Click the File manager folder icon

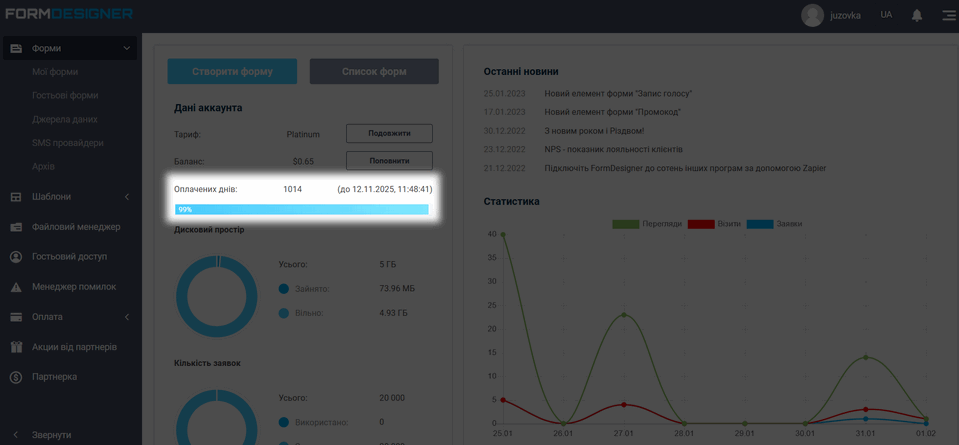coord(16,227)
